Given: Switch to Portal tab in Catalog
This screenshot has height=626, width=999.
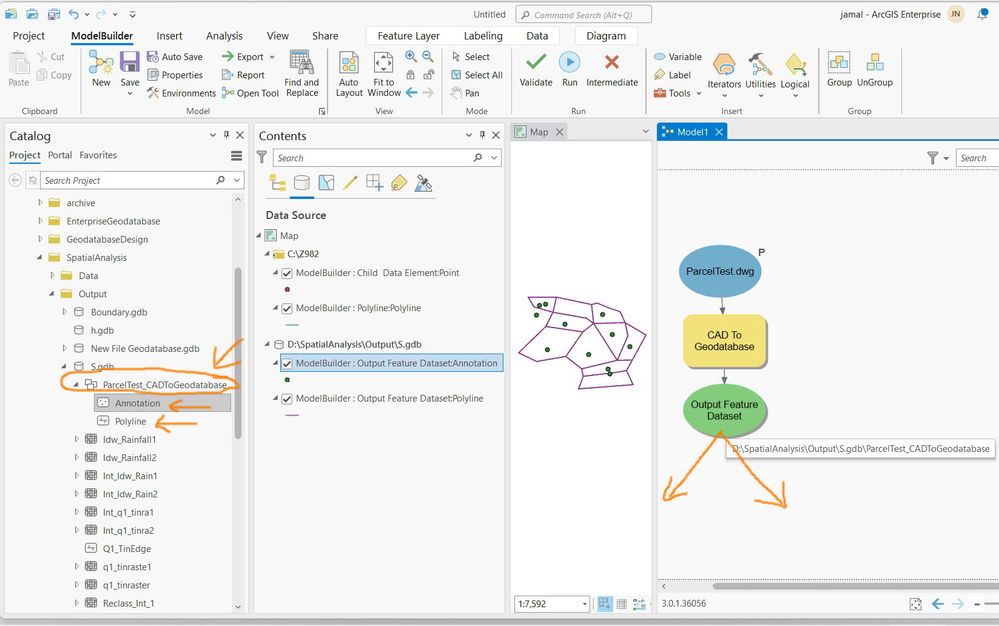Looking at the screenshot, I should pyautogui.click(x=60, y=155).
